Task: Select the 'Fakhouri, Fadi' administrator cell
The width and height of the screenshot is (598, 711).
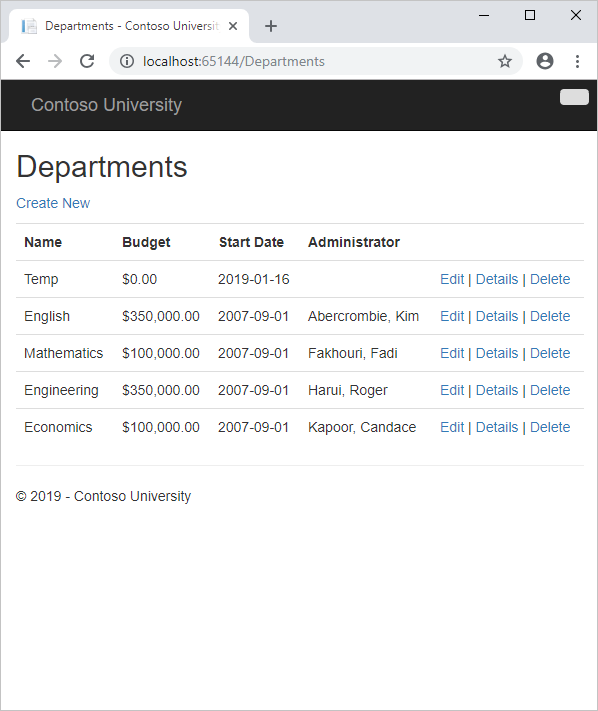Action: click(353, 353)
